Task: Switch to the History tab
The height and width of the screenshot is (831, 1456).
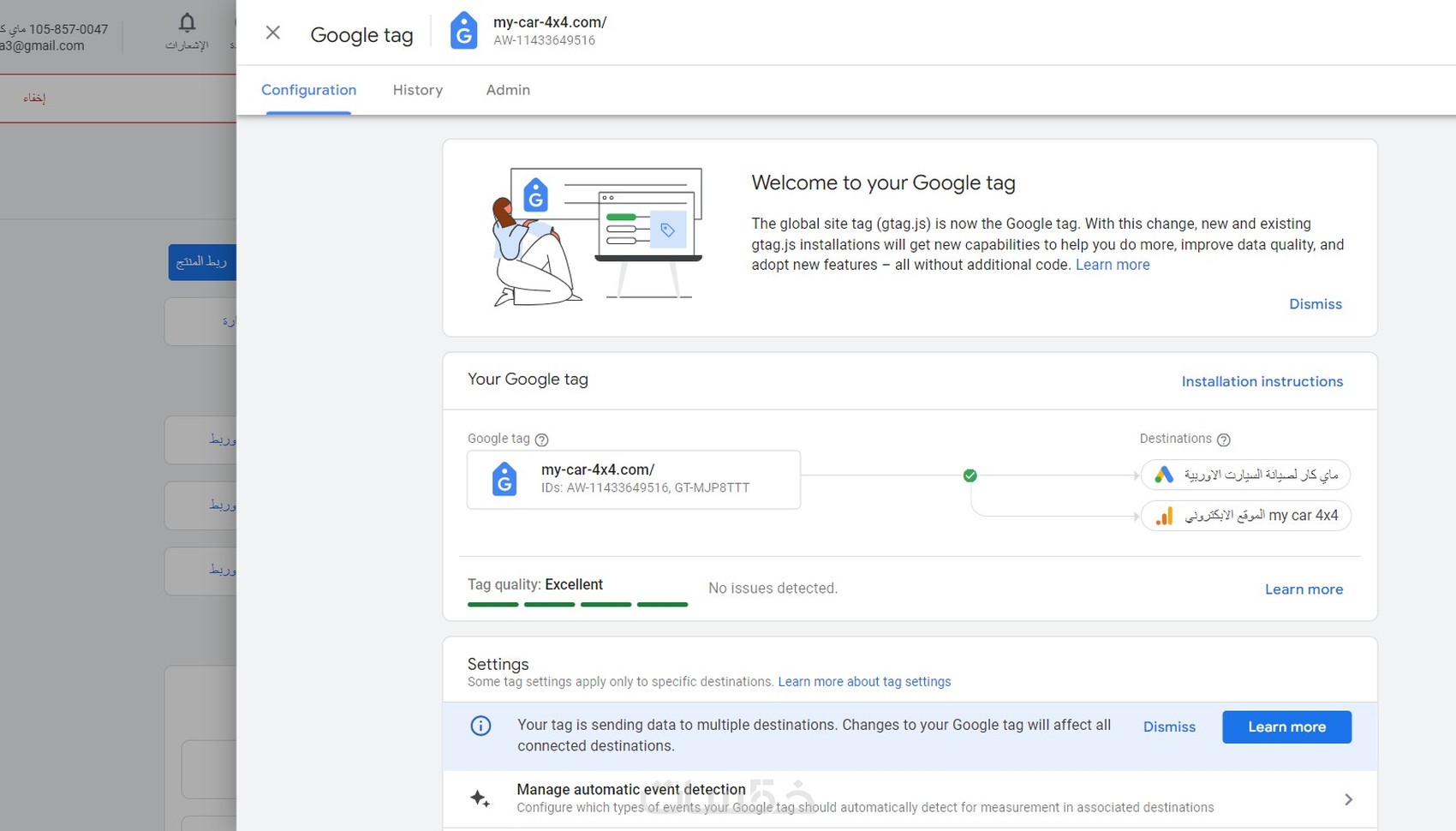Action: coord(417,90)
